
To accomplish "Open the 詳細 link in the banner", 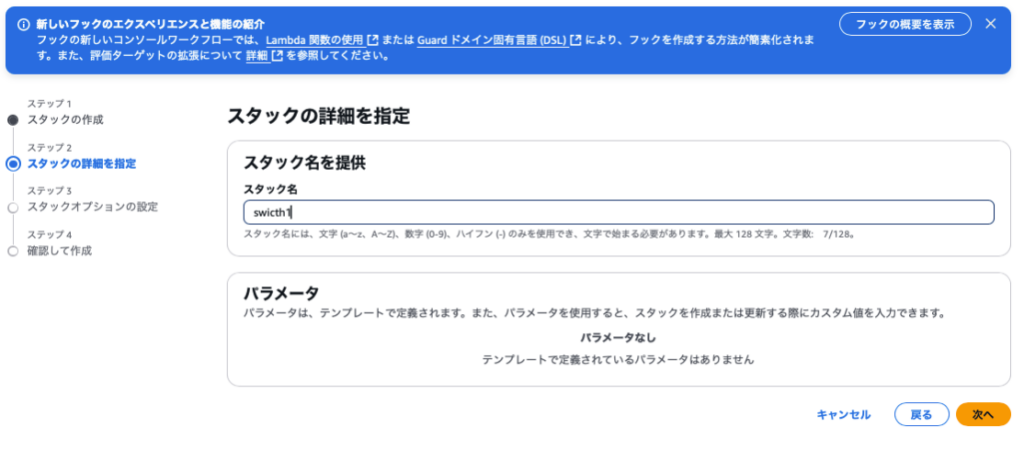I will tap(256, 55).
